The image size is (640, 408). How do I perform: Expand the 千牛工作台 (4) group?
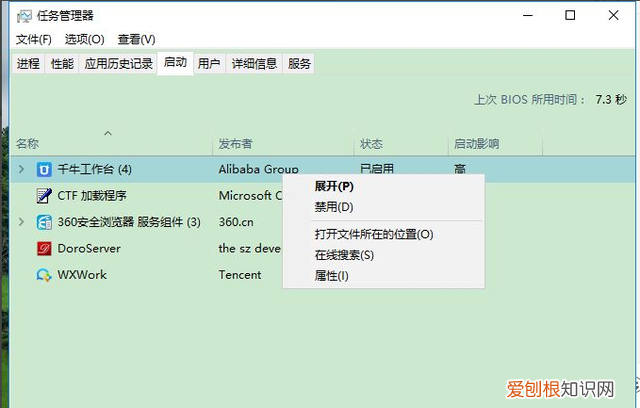click(x=21, y=169)
